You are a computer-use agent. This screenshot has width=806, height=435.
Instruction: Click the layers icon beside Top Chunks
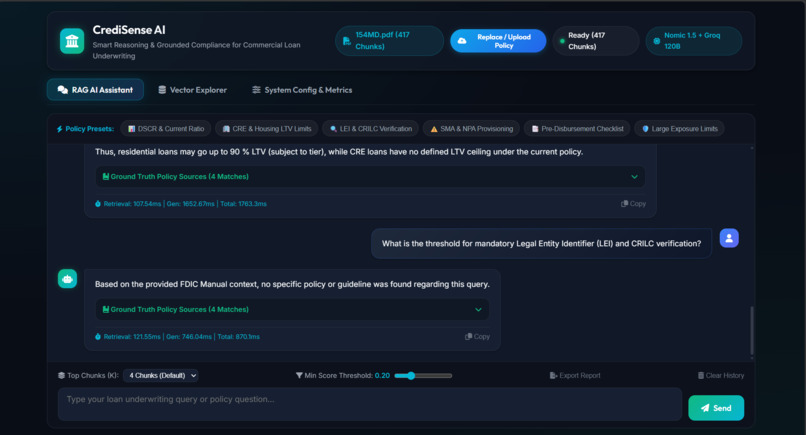[x=62, y=376]
